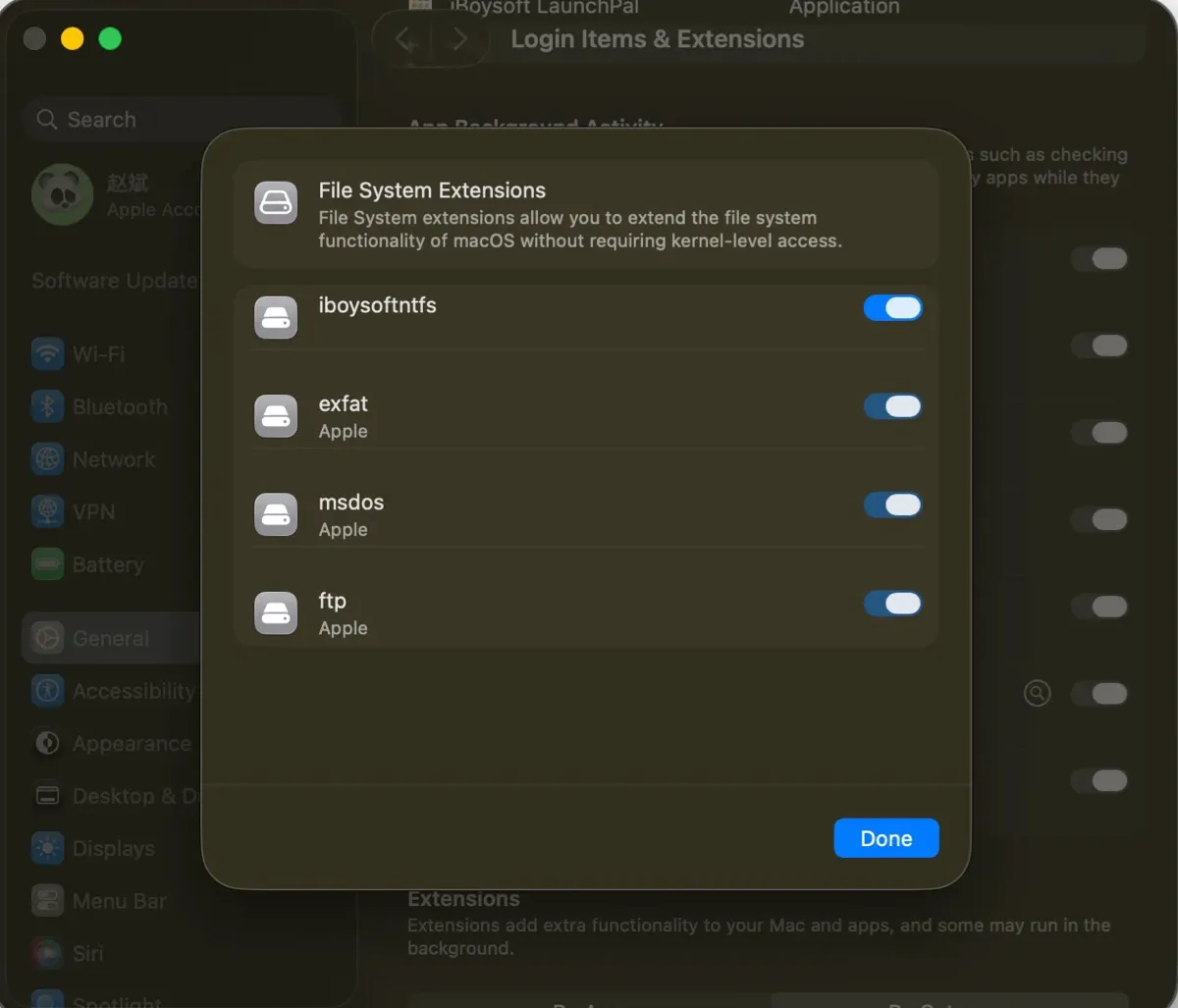Click the ftp extension name
The image size is (1178, 1008).
(x=332, y=601)
